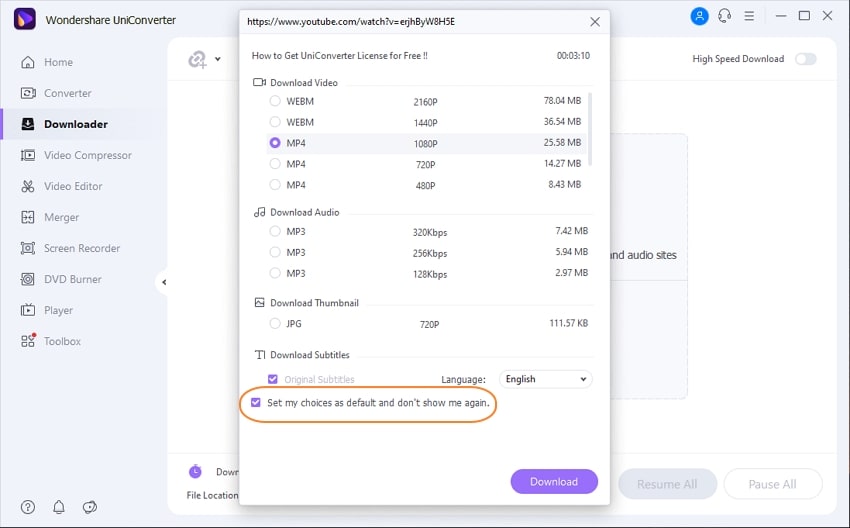Open the subtitle Language dropdown

545,379
